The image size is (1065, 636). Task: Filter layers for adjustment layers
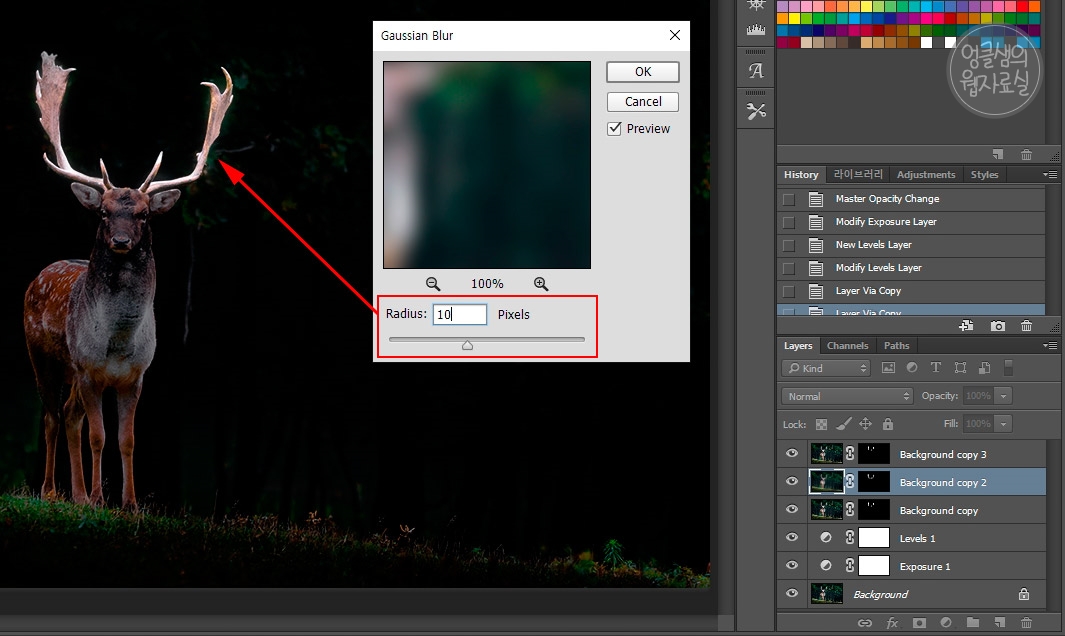[x=912, y=368]
